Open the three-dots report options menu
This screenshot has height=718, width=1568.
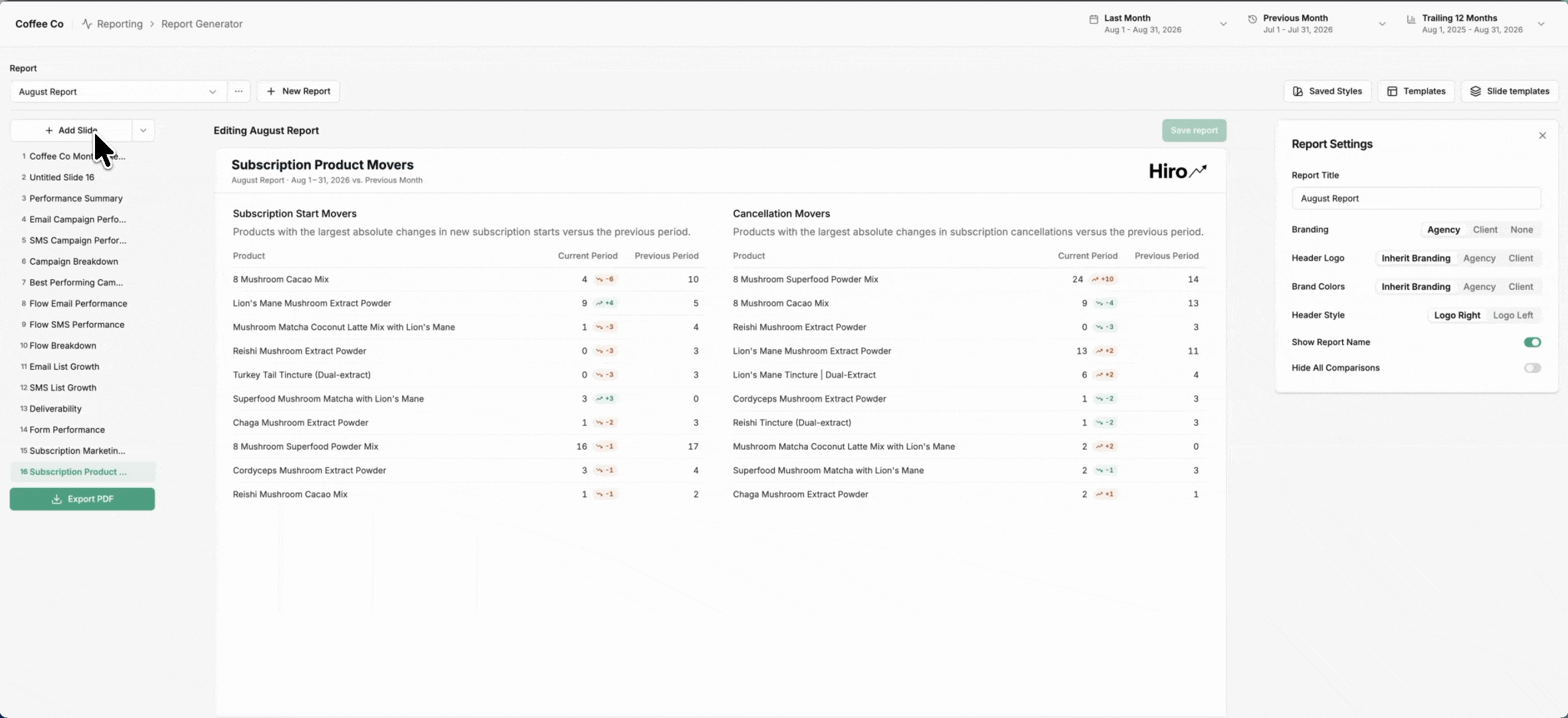tap(239, 92)
